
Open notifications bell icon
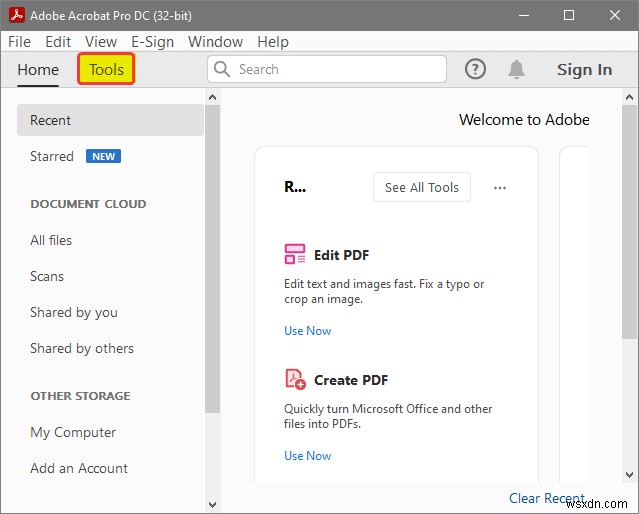point(516,69)
